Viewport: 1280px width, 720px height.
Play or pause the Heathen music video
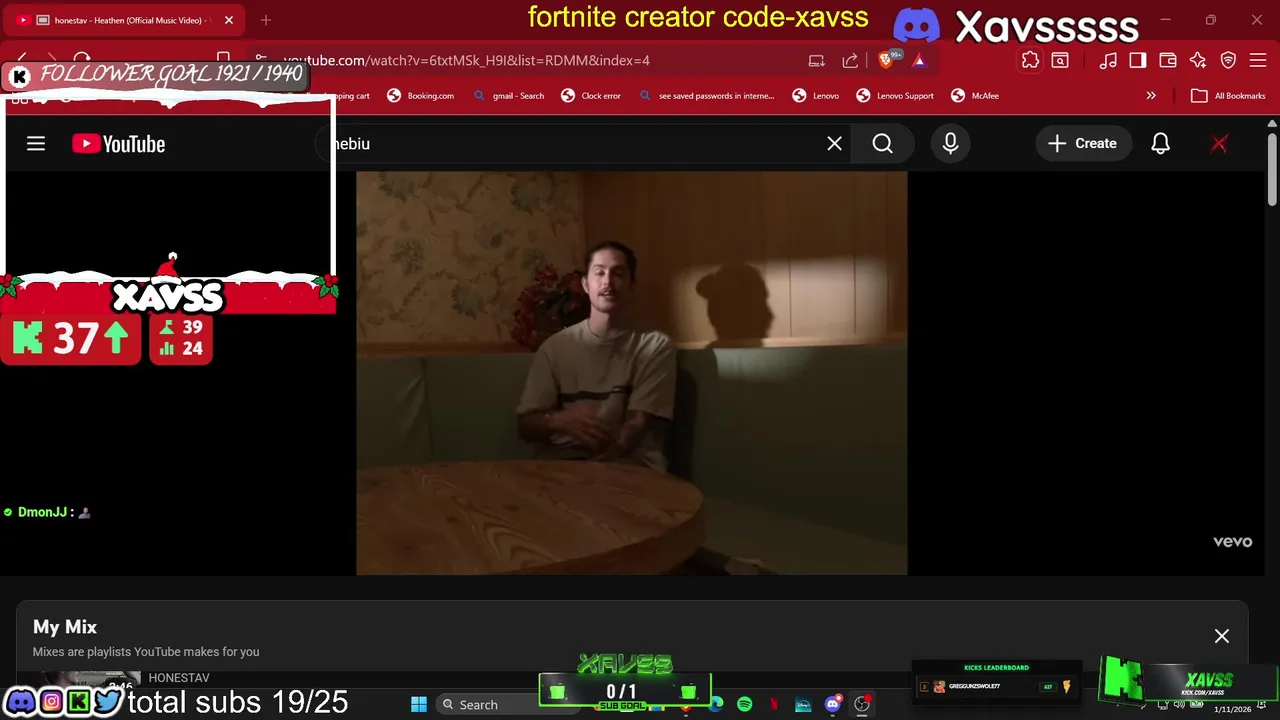click(631, 373)
